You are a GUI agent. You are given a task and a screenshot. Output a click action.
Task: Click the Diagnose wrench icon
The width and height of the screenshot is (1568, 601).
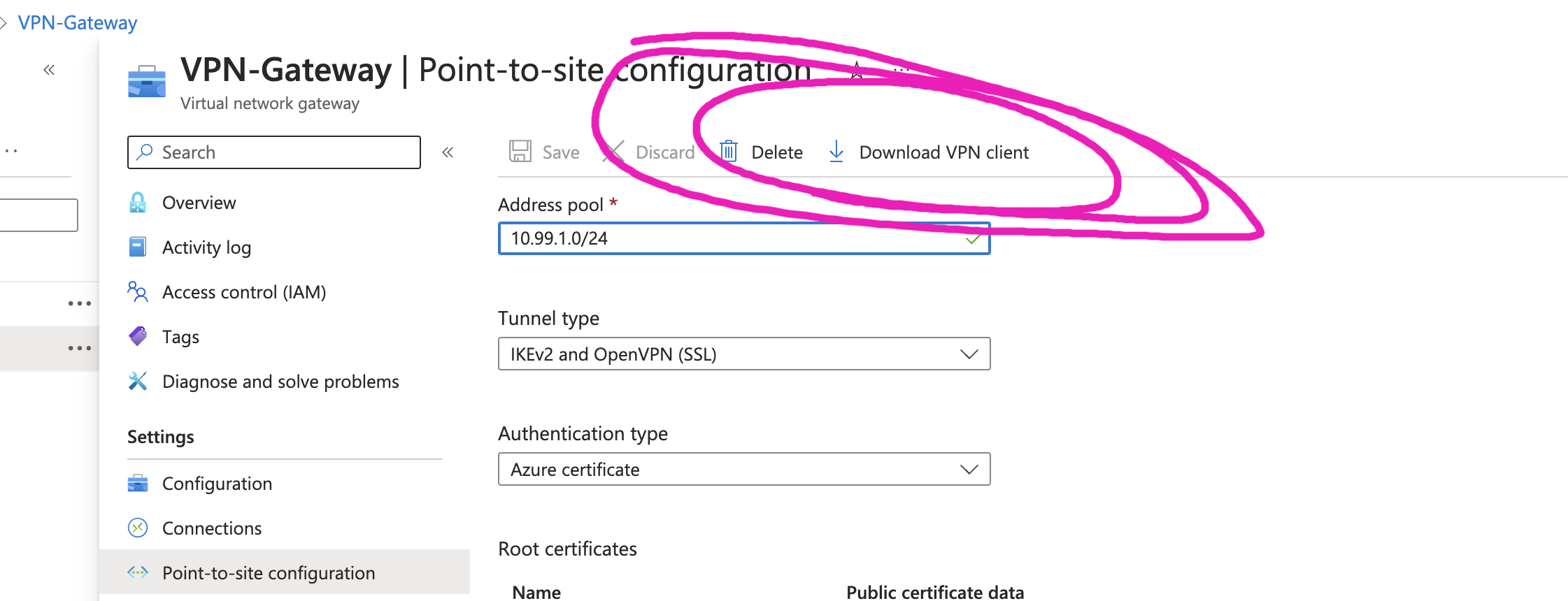click(x=138, y=381)
